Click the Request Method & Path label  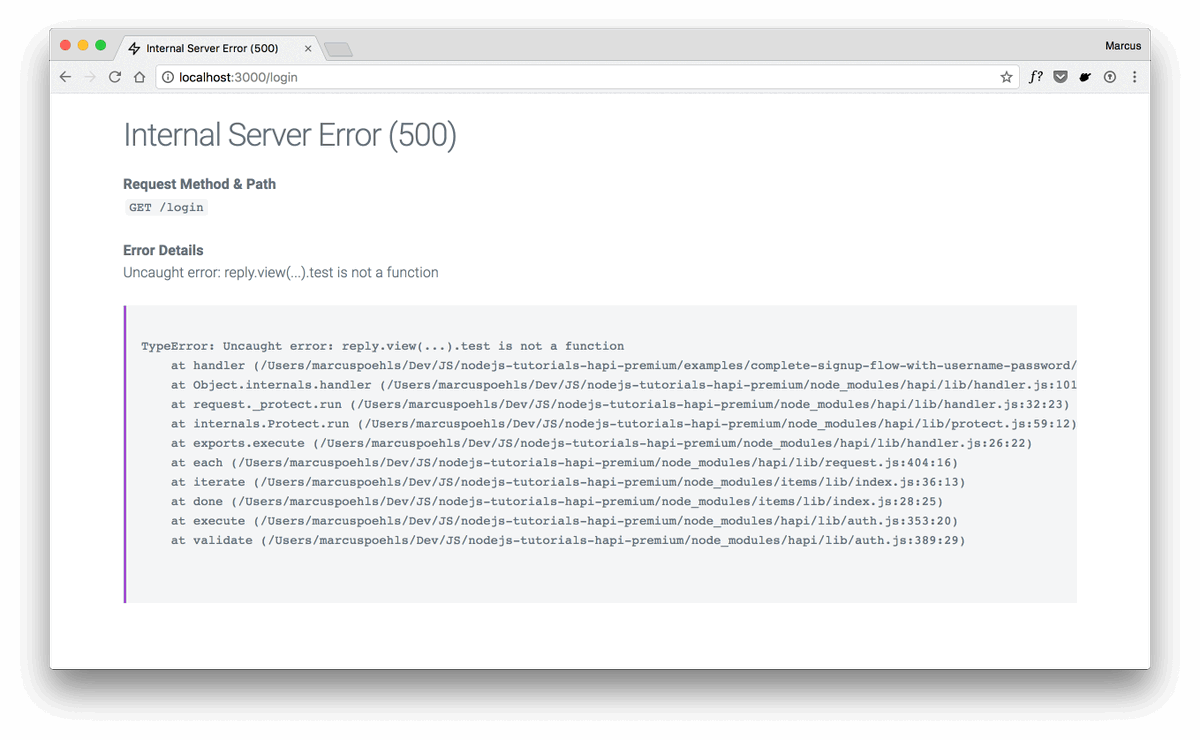point(199,184)
